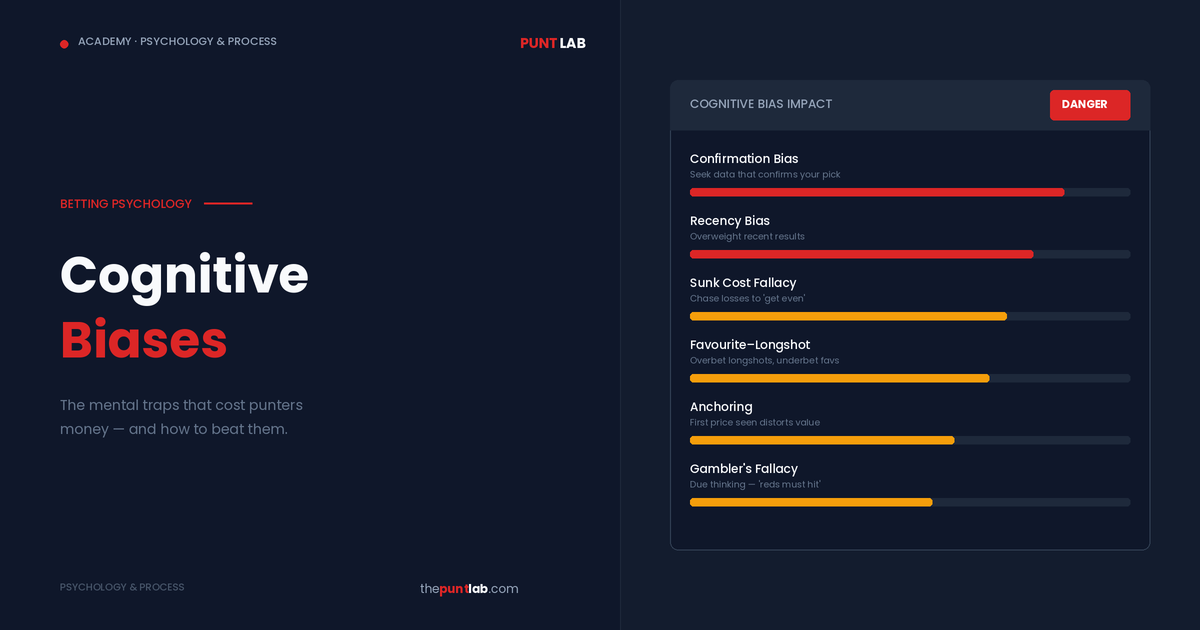Click the Psychology & Process footer label
Image resolution: width=1200 pixels, height=630 pixels.
tap(122, 587)
